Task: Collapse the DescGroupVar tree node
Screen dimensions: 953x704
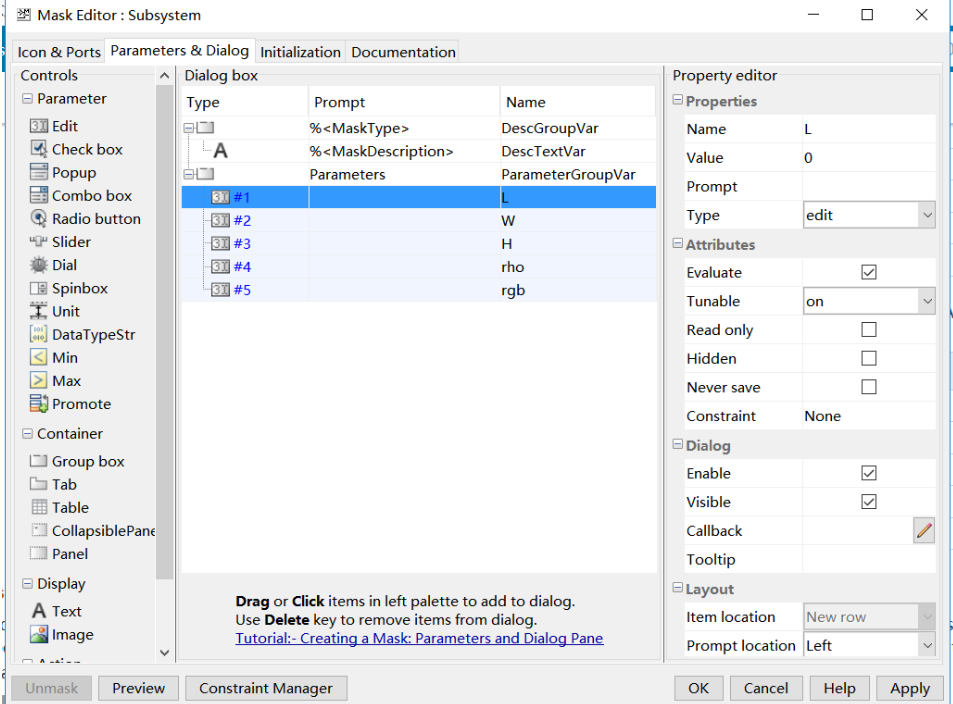Action: (x=189, y=128)
